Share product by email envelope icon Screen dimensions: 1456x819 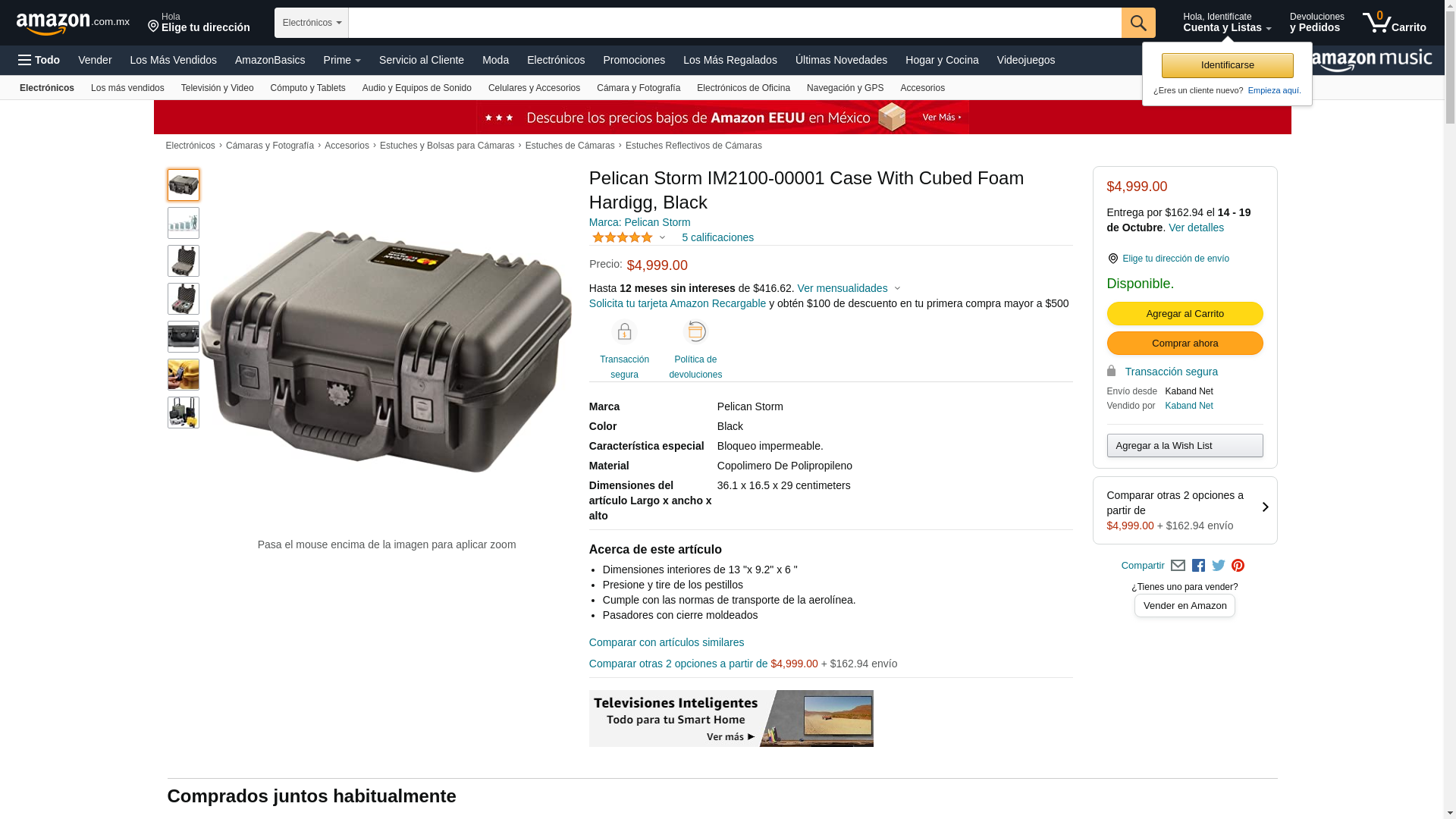click(x=1178, y=566)
